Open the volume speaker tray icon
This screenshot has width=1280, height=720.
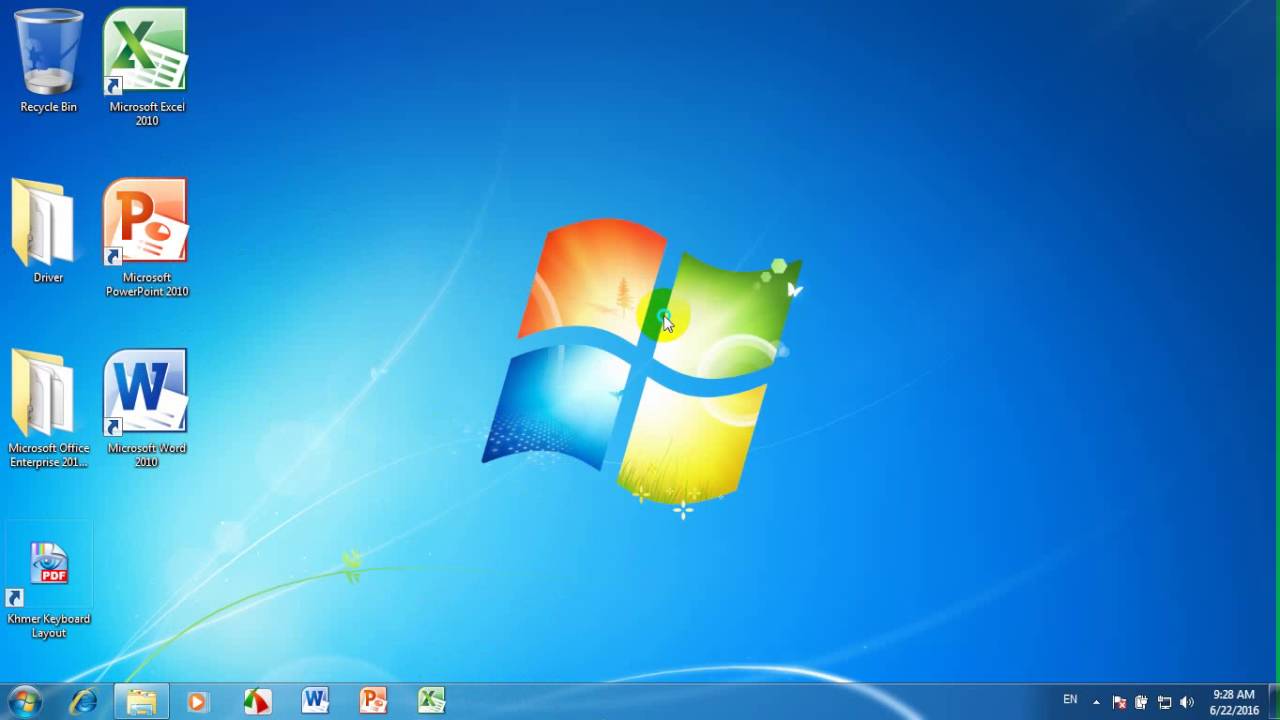coord(1187,702)
